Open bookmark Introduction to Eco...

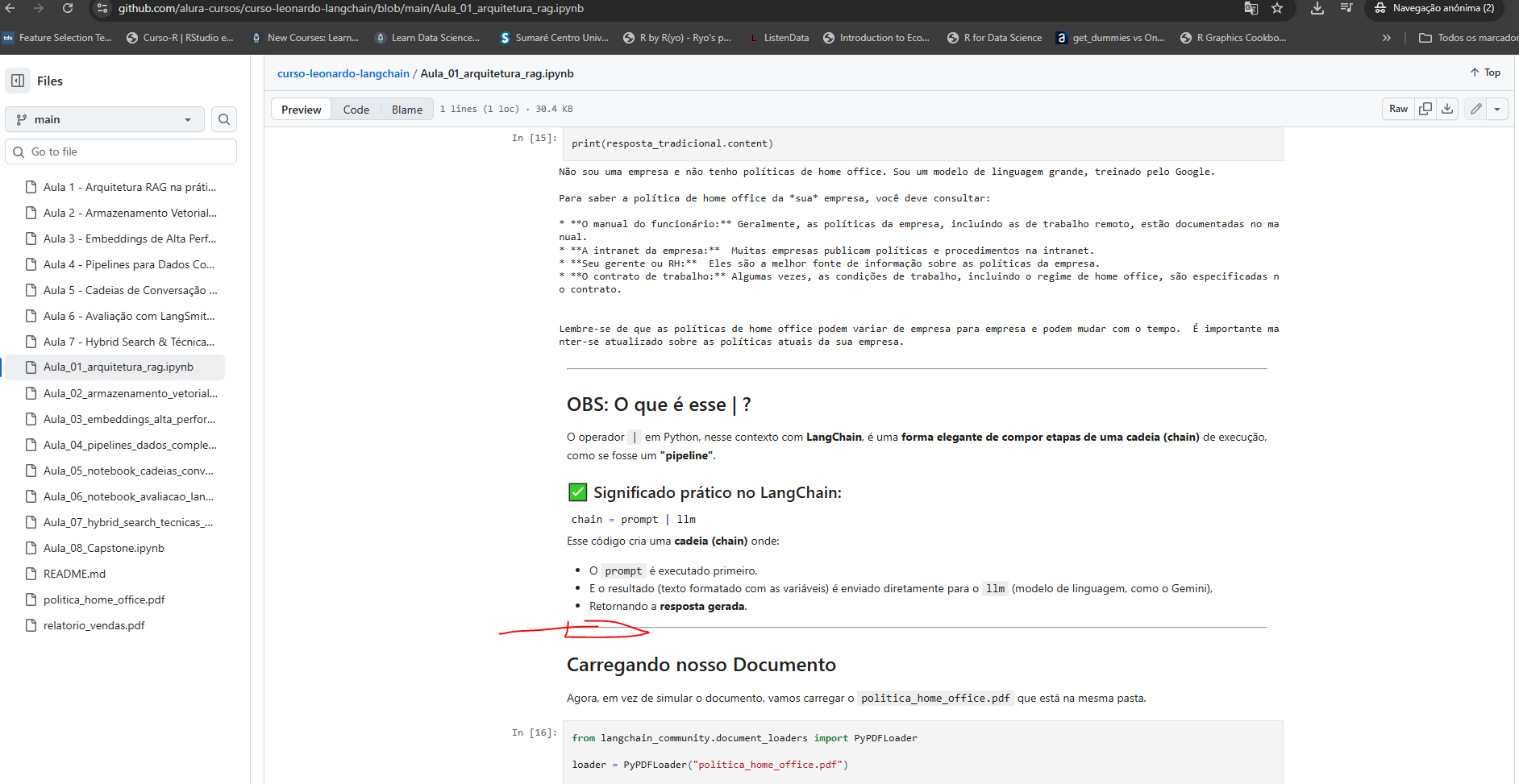pyautogui.click(x=876, y=38)
